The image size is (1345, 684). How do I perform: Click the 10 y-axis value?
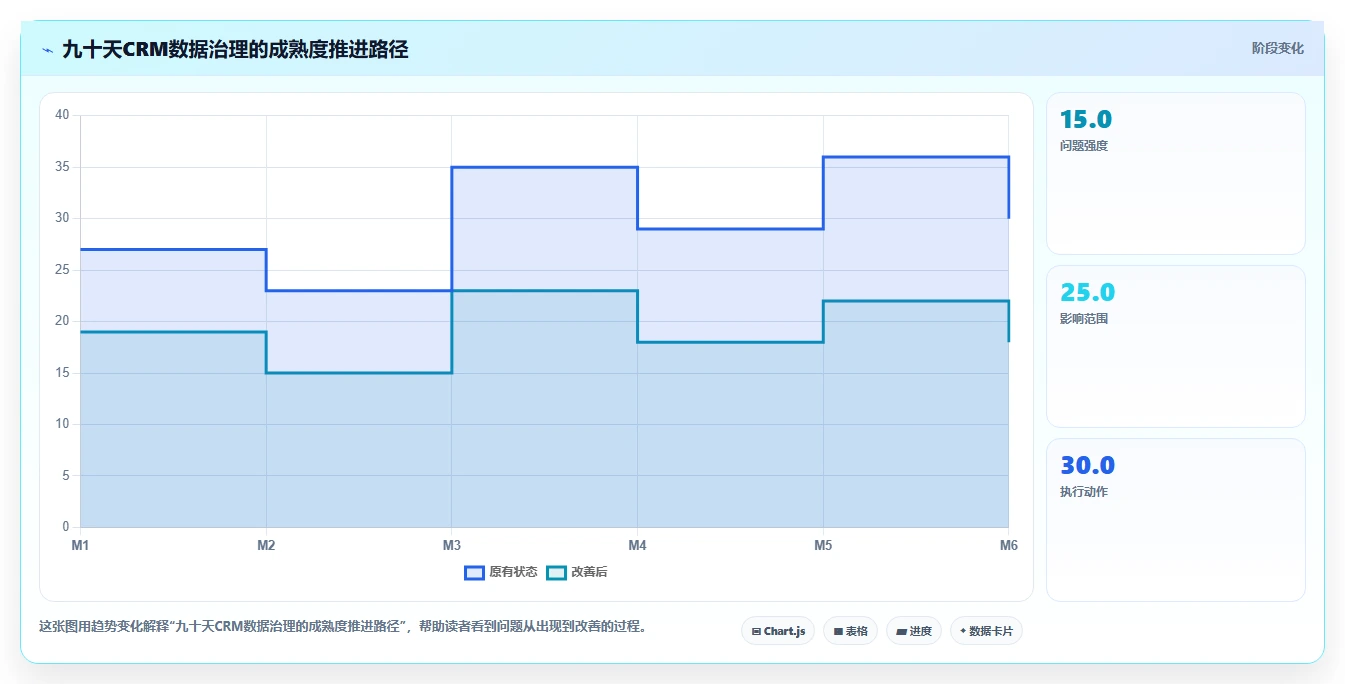tap(63, 424)
